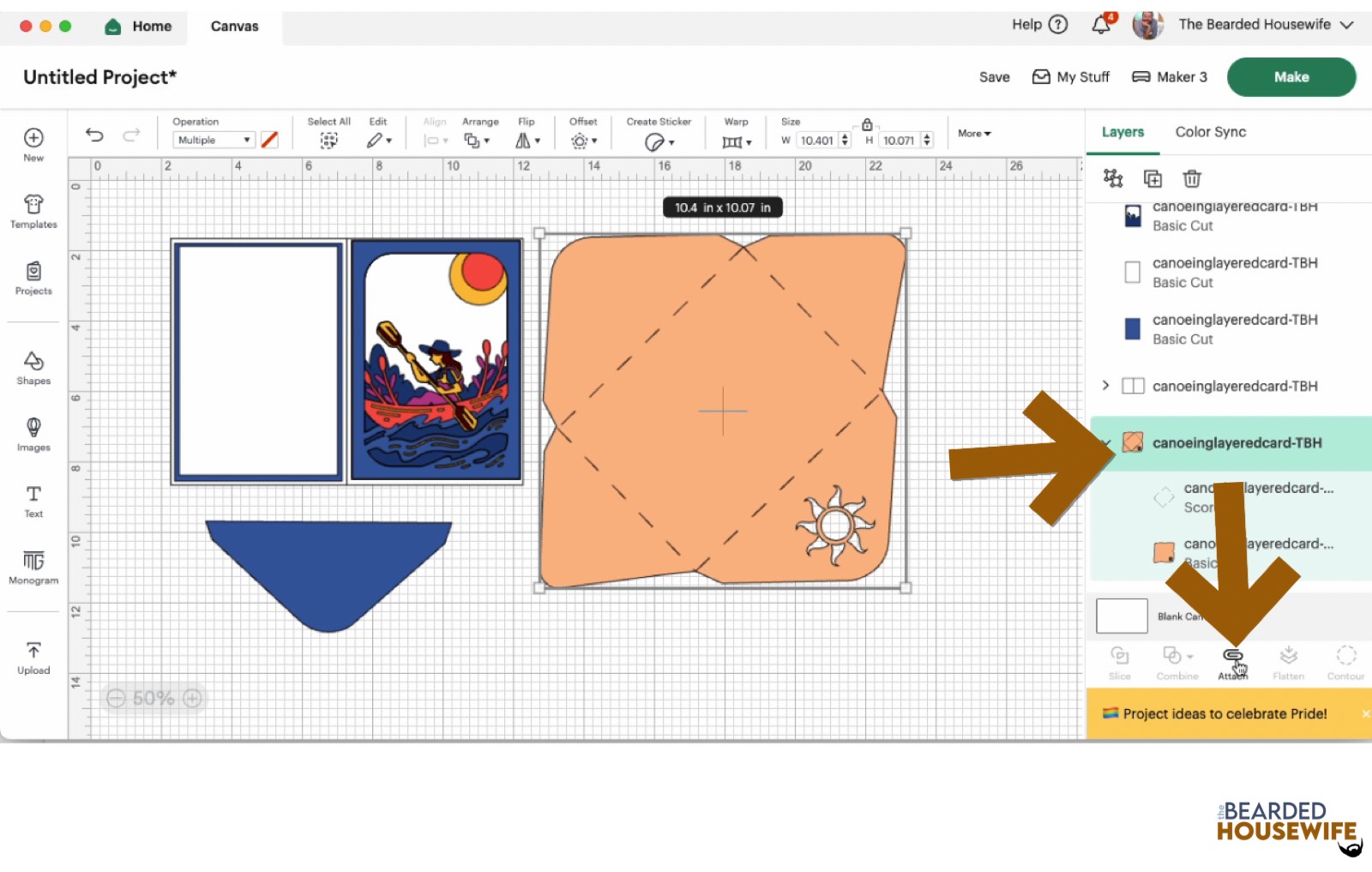Click the white Basic Cut layer swatch
Image resolution: width=1372 pixels, height=872 pixels.
coord(1133,273)
